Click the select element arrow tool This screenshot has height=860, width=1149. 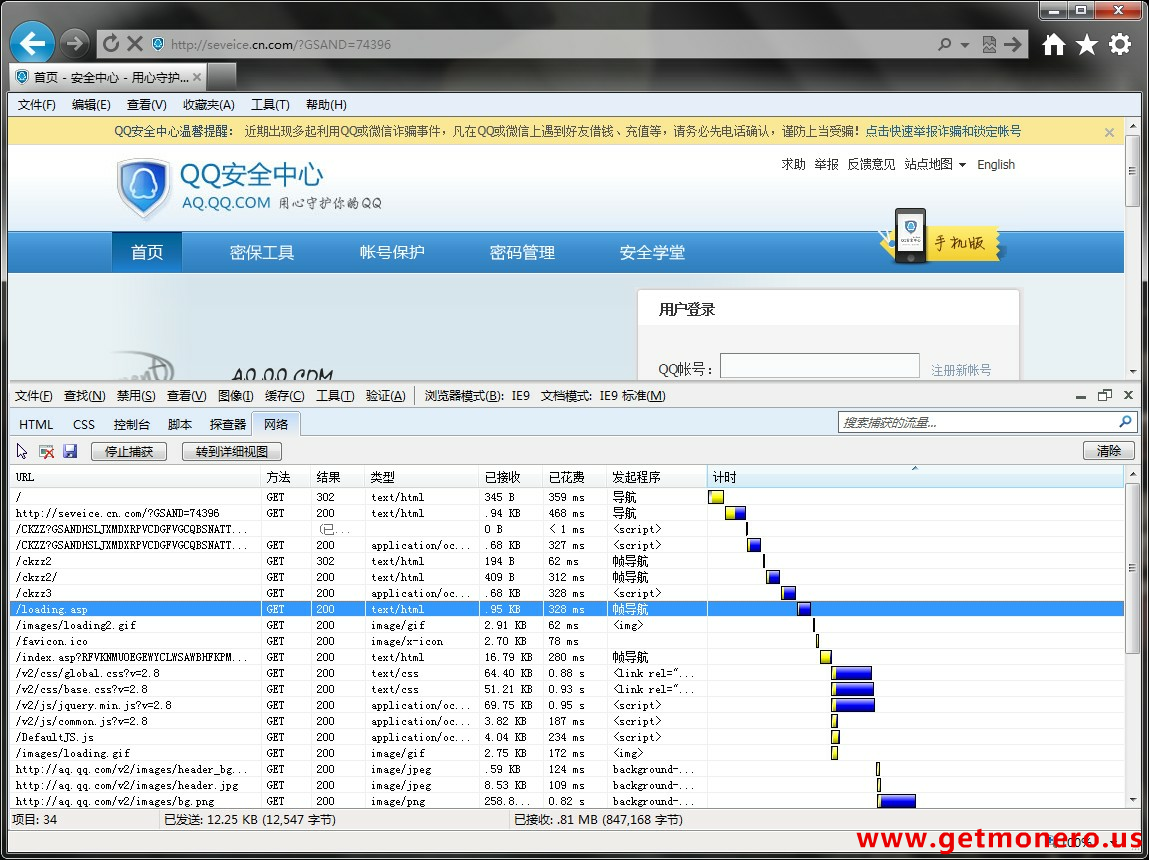(22, 451)
